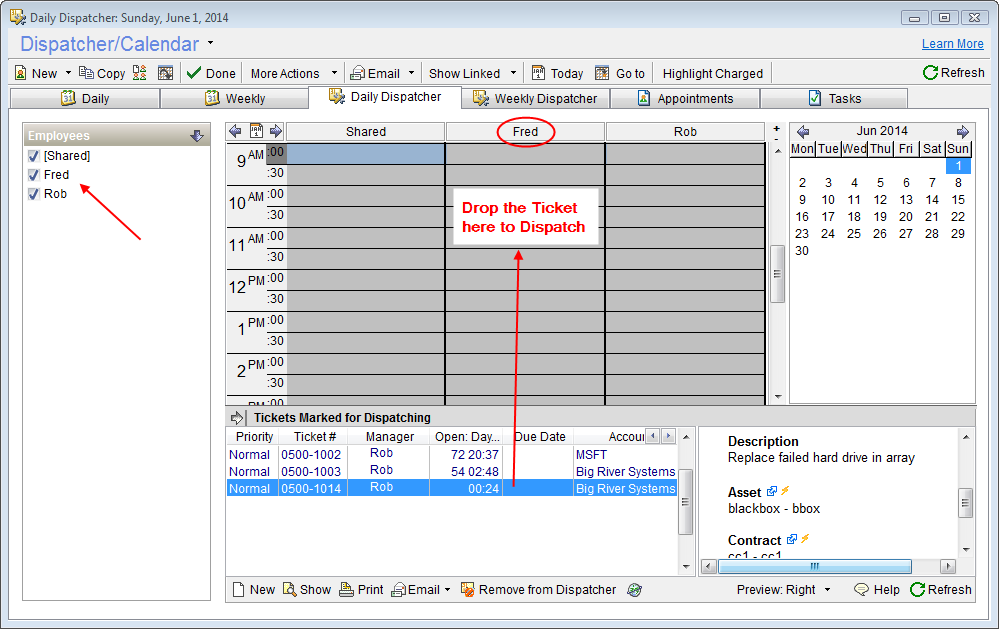Print the selected ticket

point(361,589)
